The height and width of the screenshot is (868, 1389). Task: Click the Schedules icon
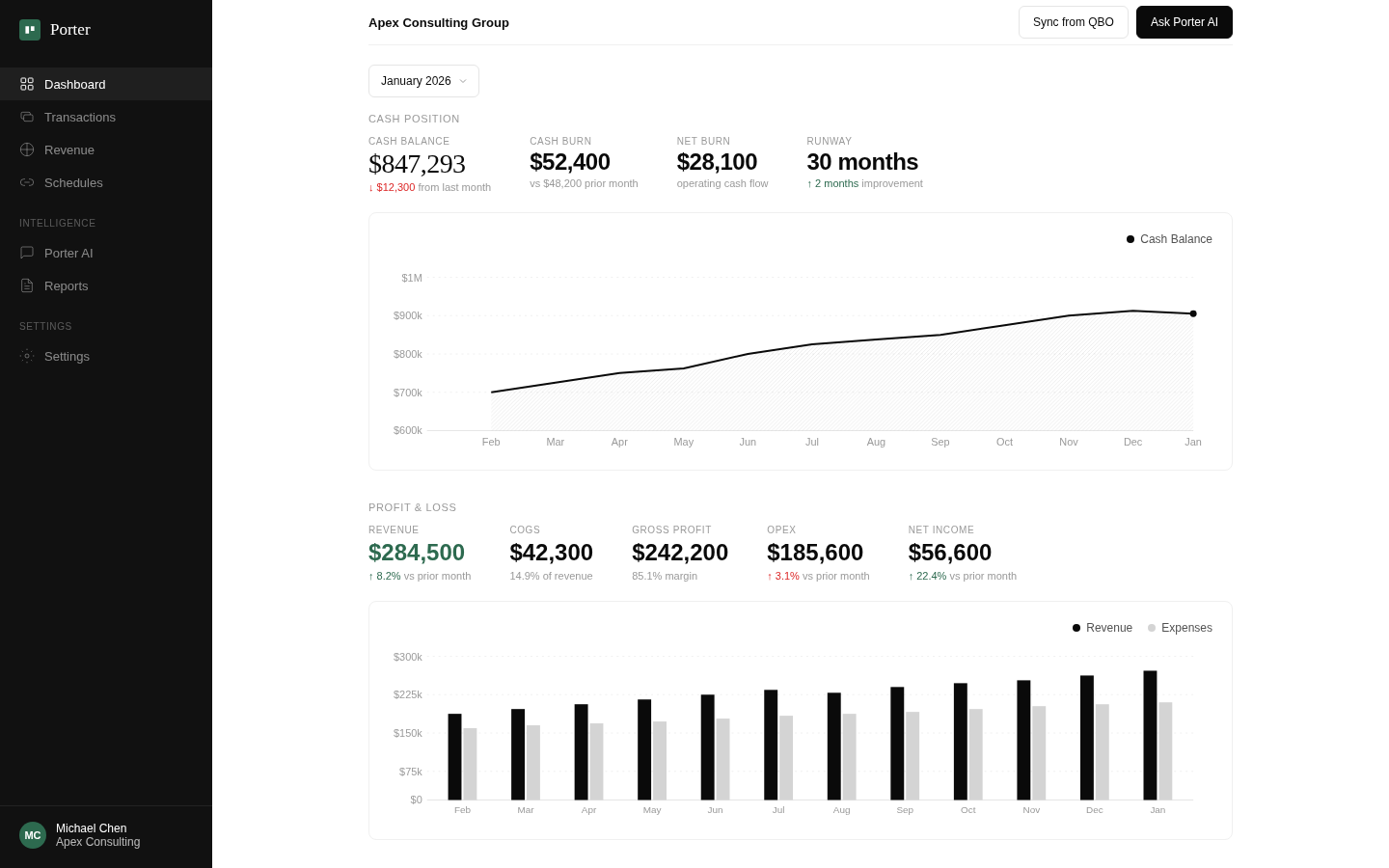point(27,182)
